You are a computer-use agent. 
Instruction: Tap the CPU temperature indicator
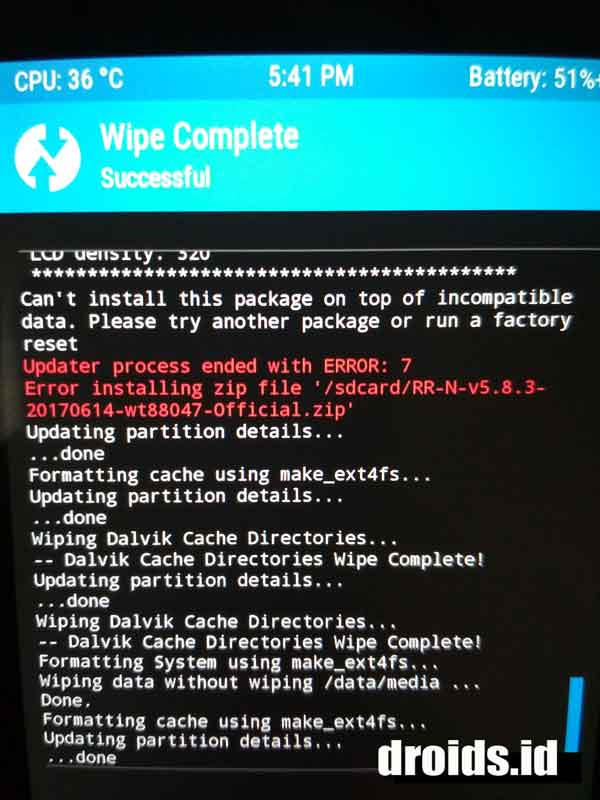click(69, 80)
